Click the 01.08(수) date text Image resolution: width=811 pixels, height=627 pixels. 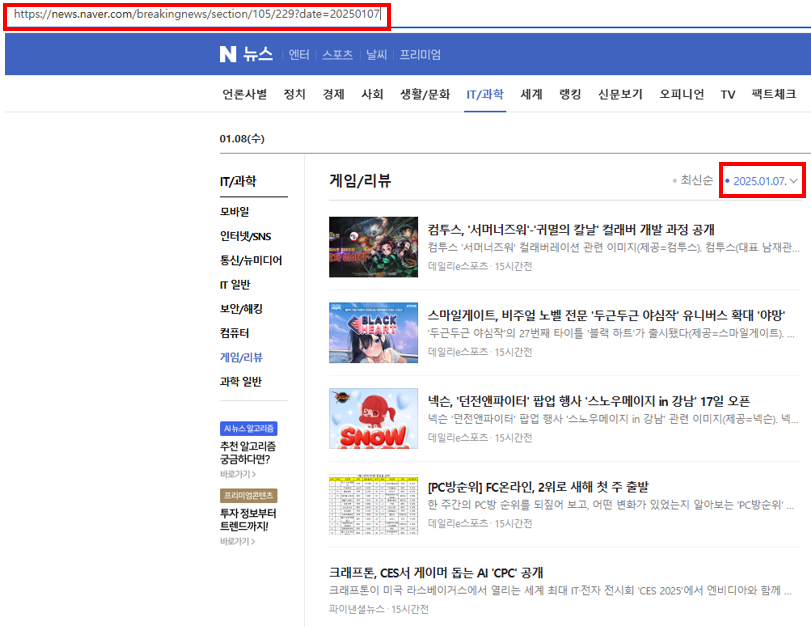[x=242, y=139]
